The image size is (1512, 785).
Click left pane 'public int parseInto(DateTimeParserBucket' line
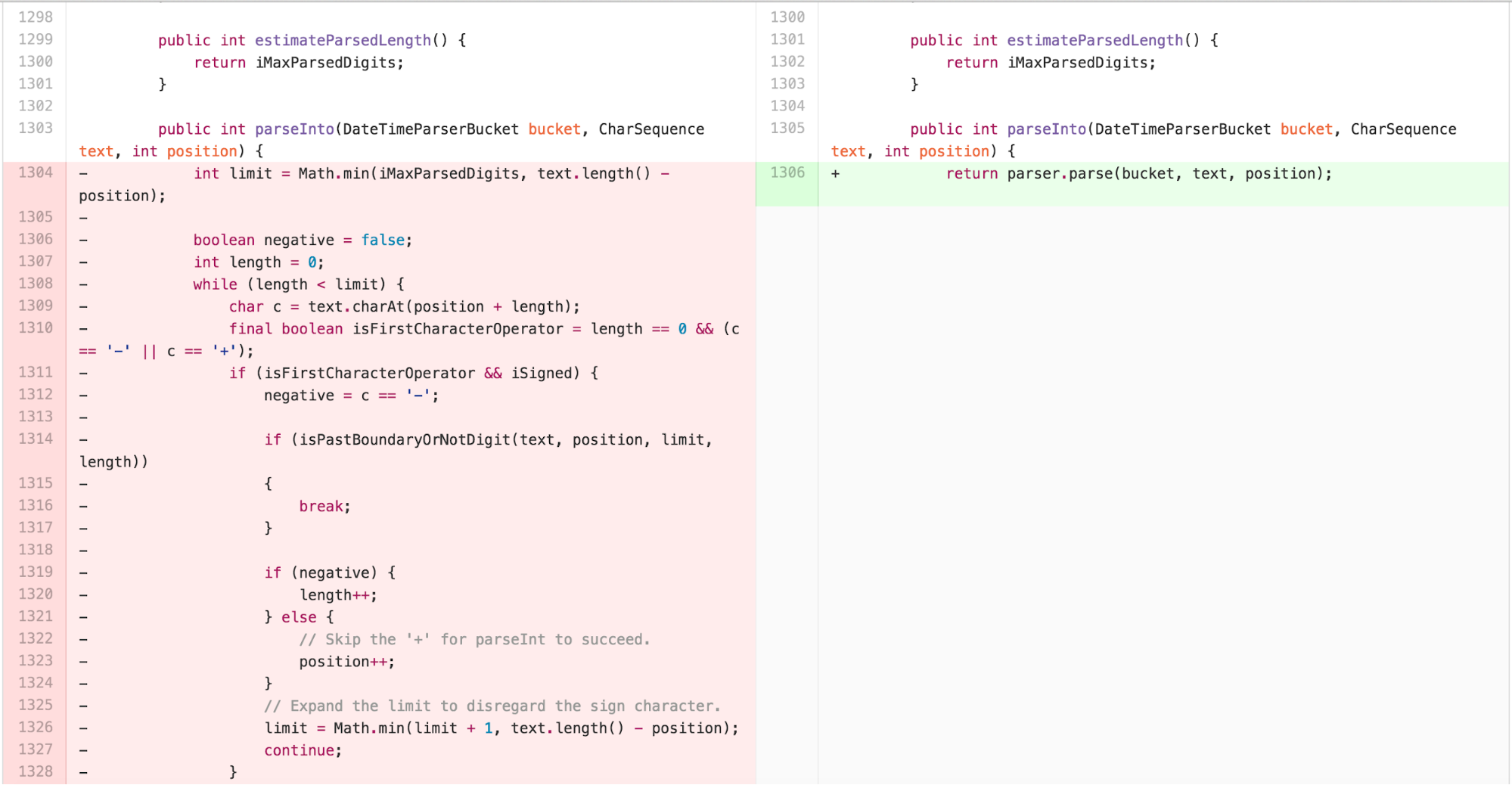(431, 129)
